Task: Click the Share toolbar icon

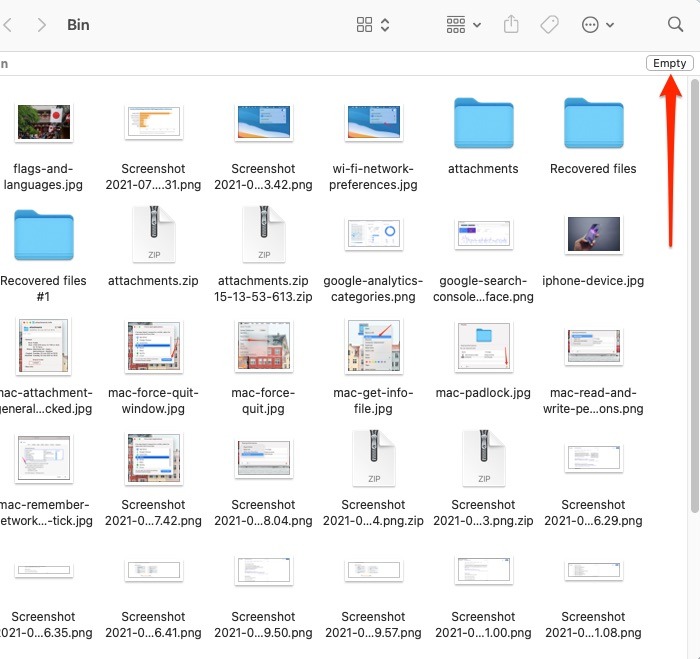Action: [511, 24]
